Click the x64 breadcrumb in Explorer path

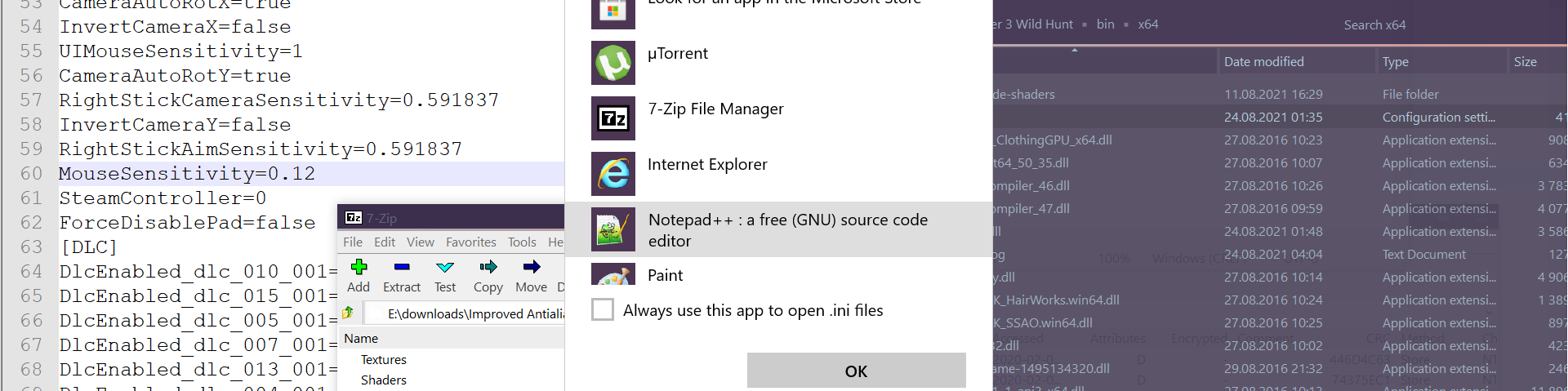[x=1147, y=24]
